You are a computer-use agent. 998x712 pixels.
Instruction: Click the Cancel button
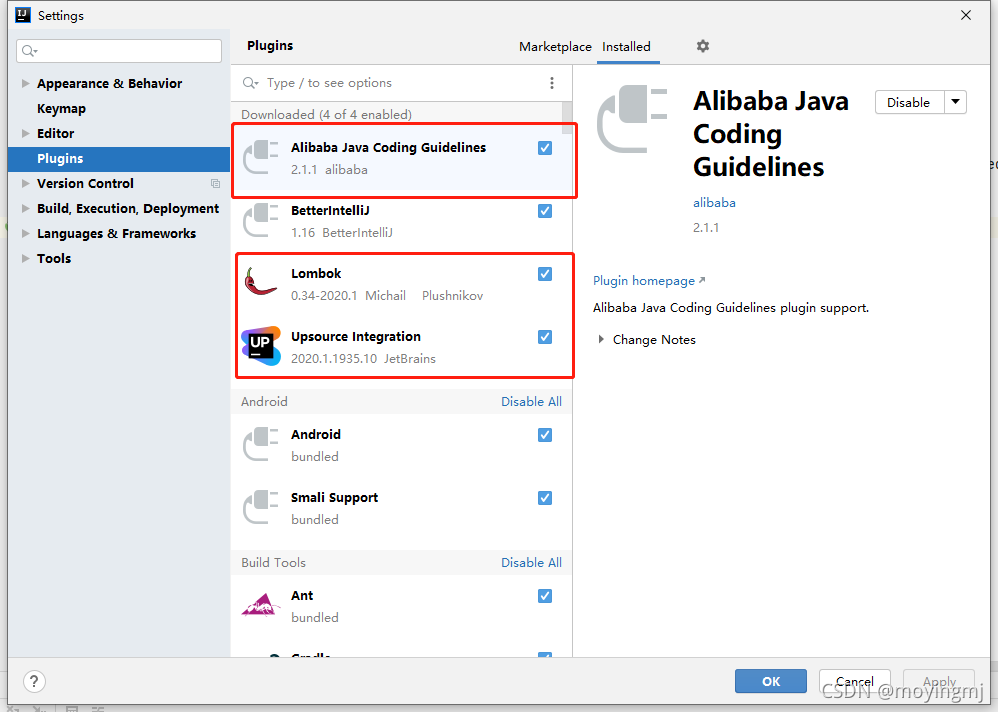click(x=854, y=681)
